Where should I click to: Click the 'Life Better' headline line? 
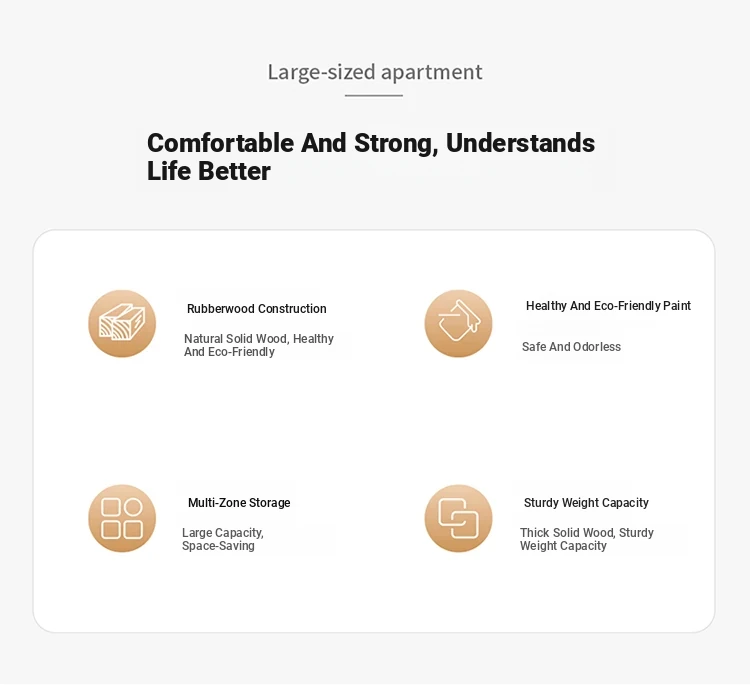point(209,171)
